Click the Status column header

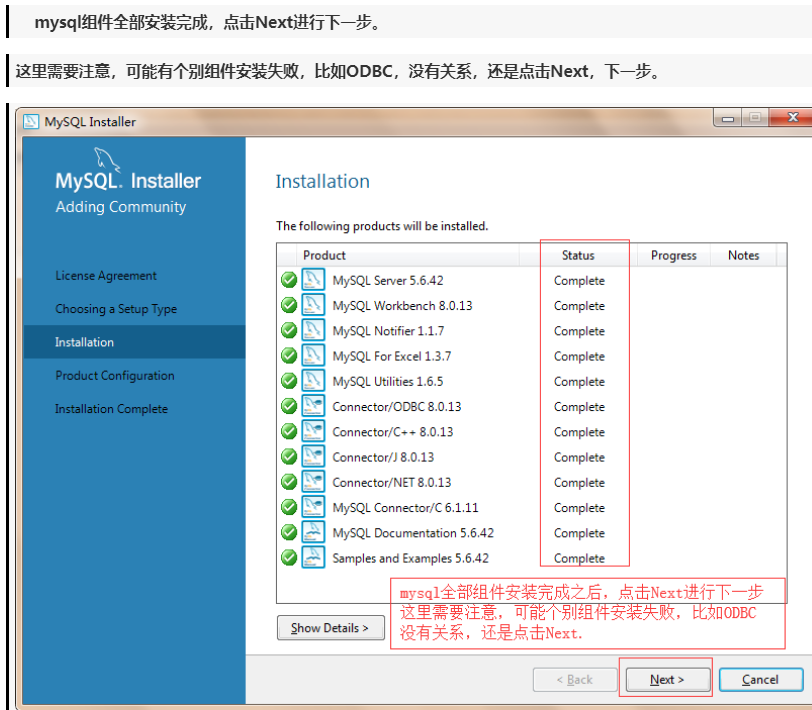tap(578, 255)
